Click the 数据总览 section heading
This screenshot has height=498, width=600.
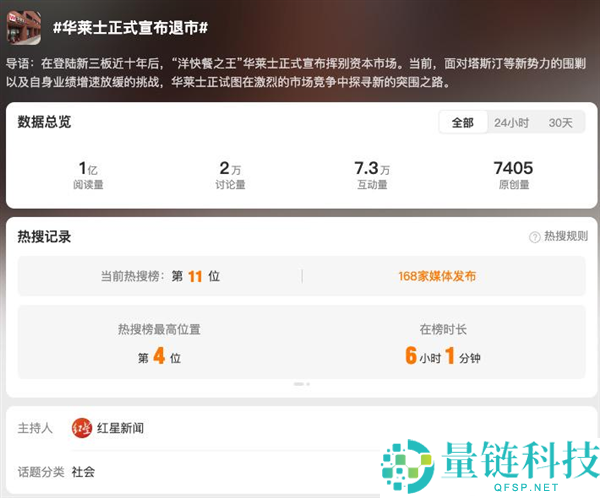pyautogui.click(x=44, y=122)
